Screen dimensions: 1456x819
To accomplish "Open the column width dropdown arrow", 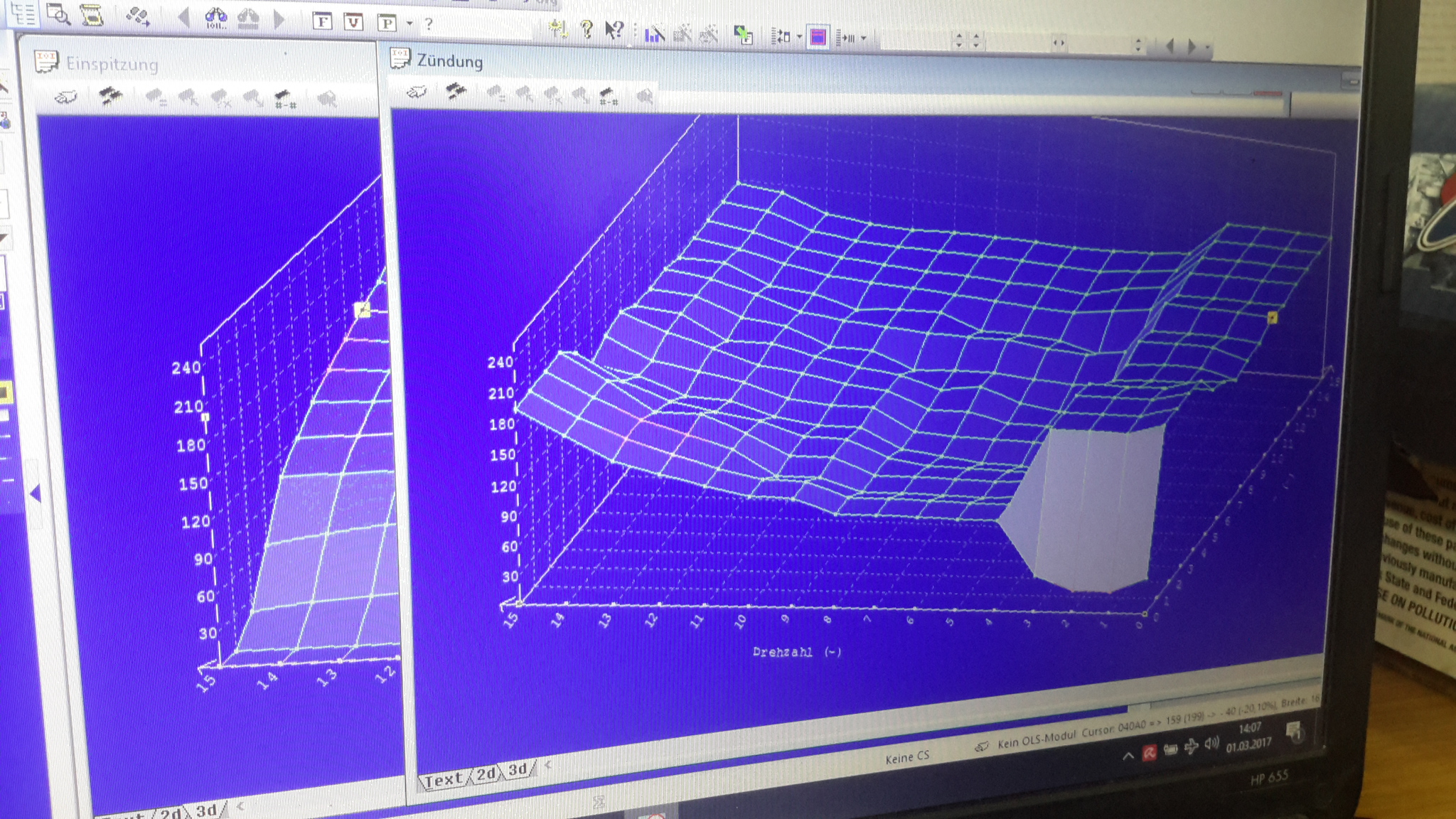I will pyautogui.click(x=864, y=38).
